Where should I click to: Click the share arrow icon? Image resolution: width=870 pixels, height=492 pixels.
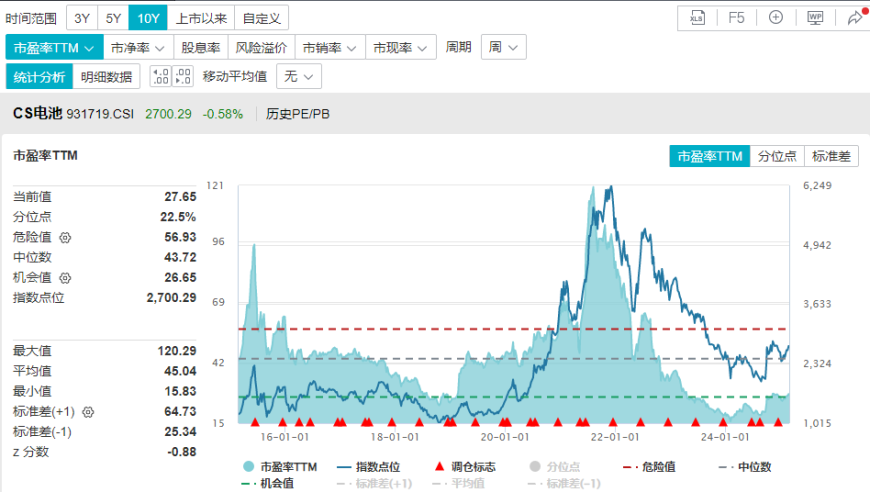pos(855,18)
